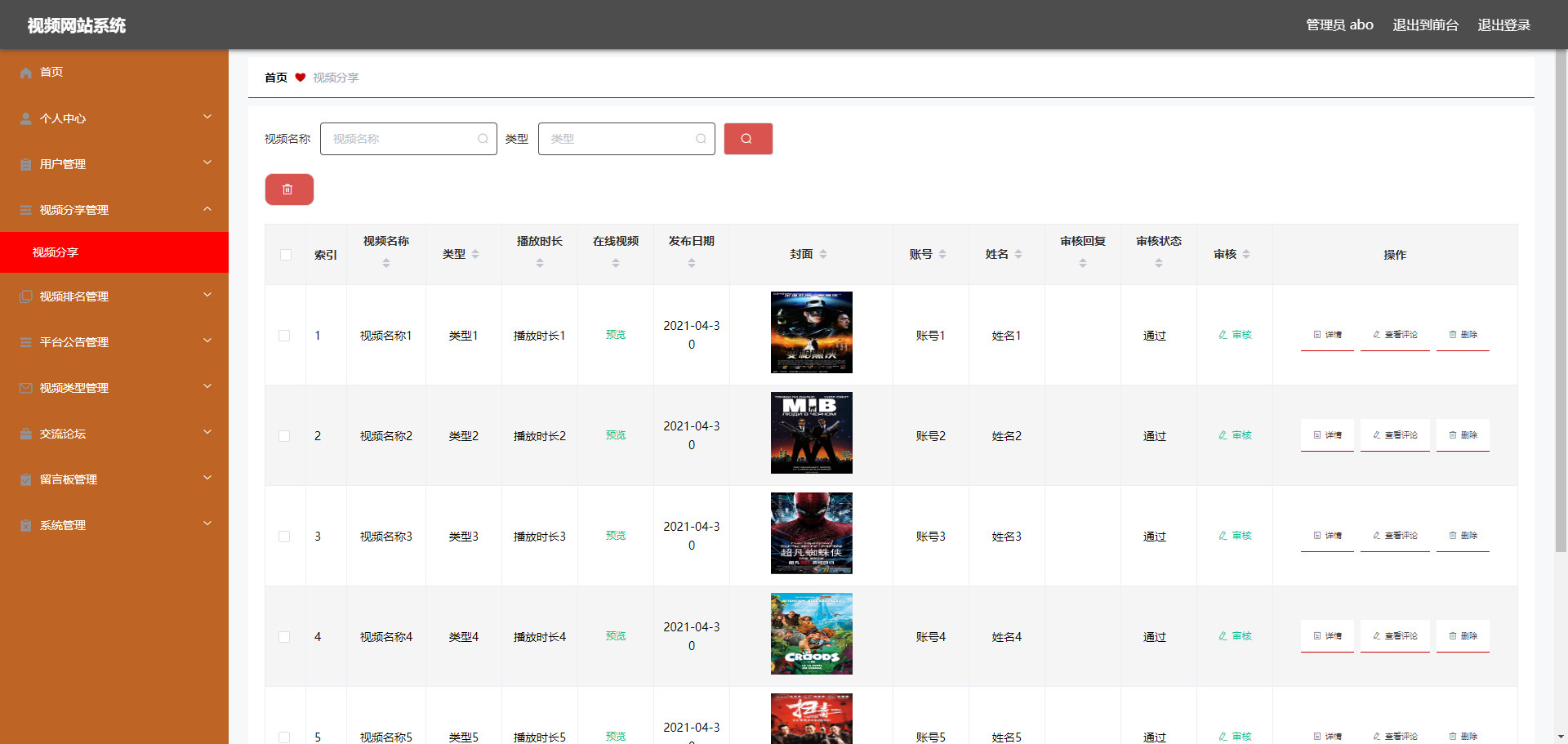
Task: Select the 视频分享 submenu item
Action: click(114, 252)
